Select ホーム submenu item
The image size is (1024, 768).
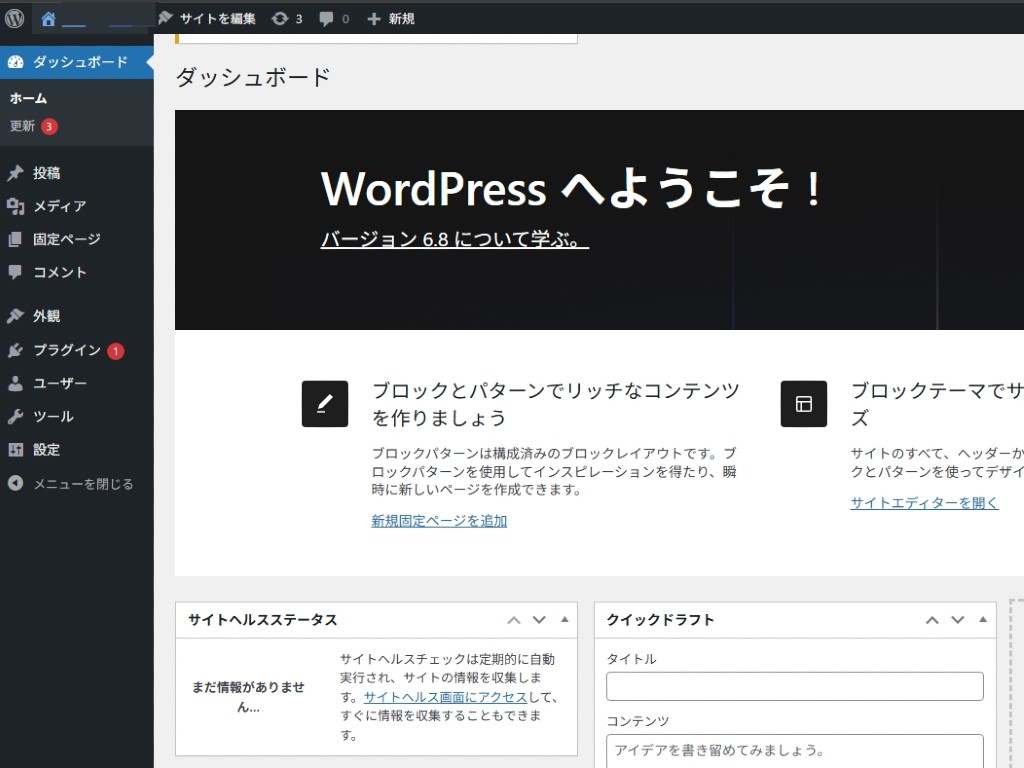28,99
